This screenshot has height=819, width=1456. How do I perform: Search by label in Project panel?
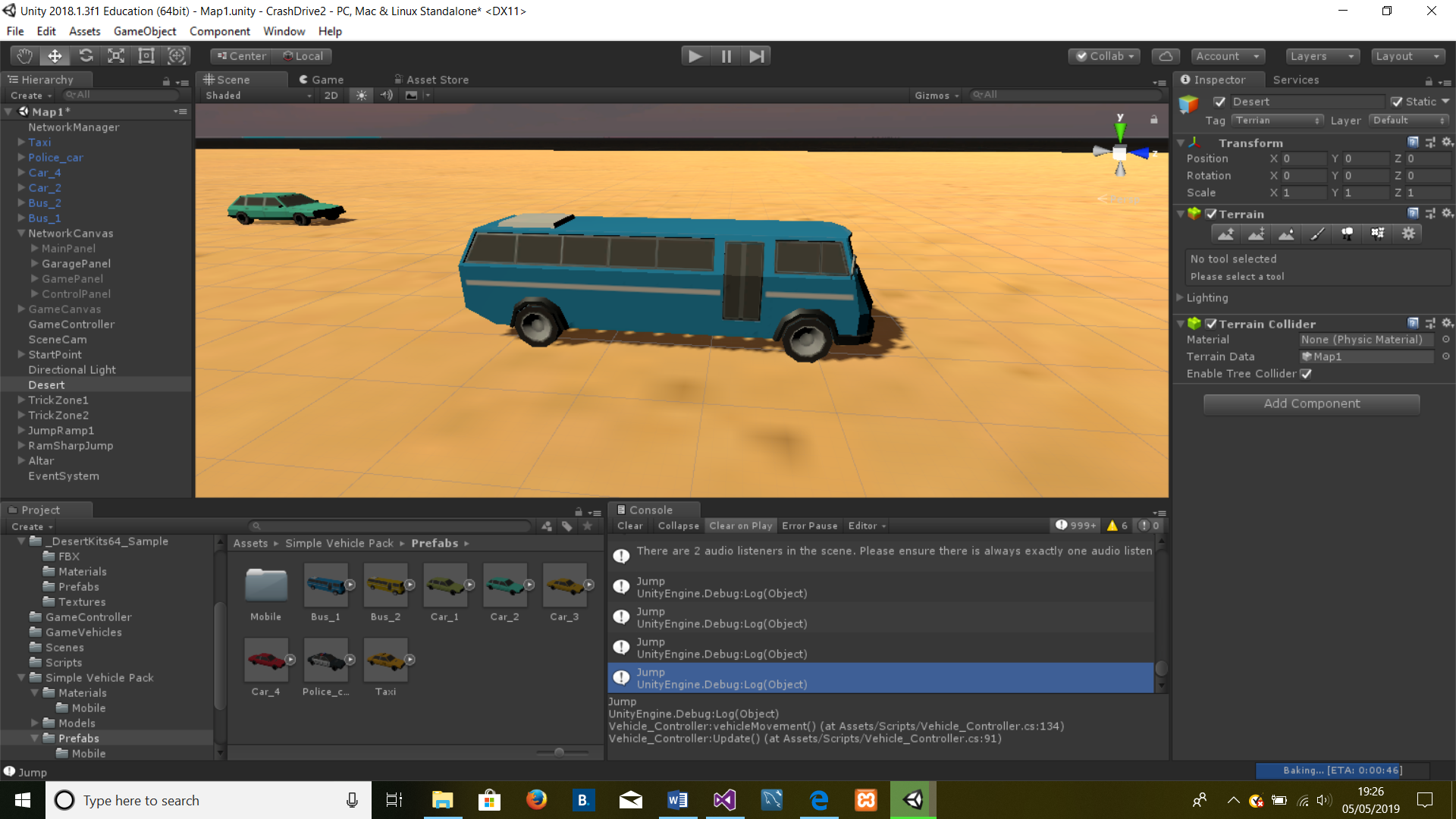(x=566, y=526)
